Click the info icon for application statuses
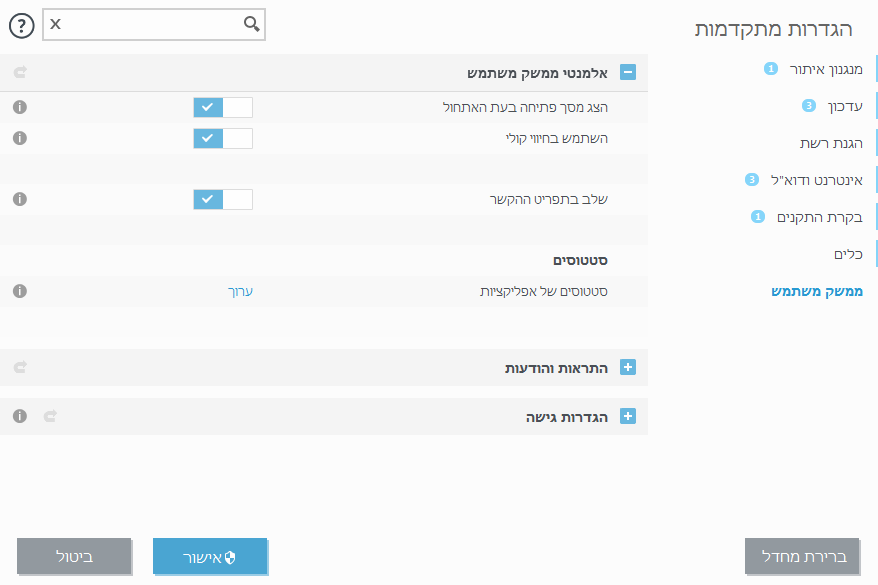Viewport: 878px width, 585px height. click(19, 290)
